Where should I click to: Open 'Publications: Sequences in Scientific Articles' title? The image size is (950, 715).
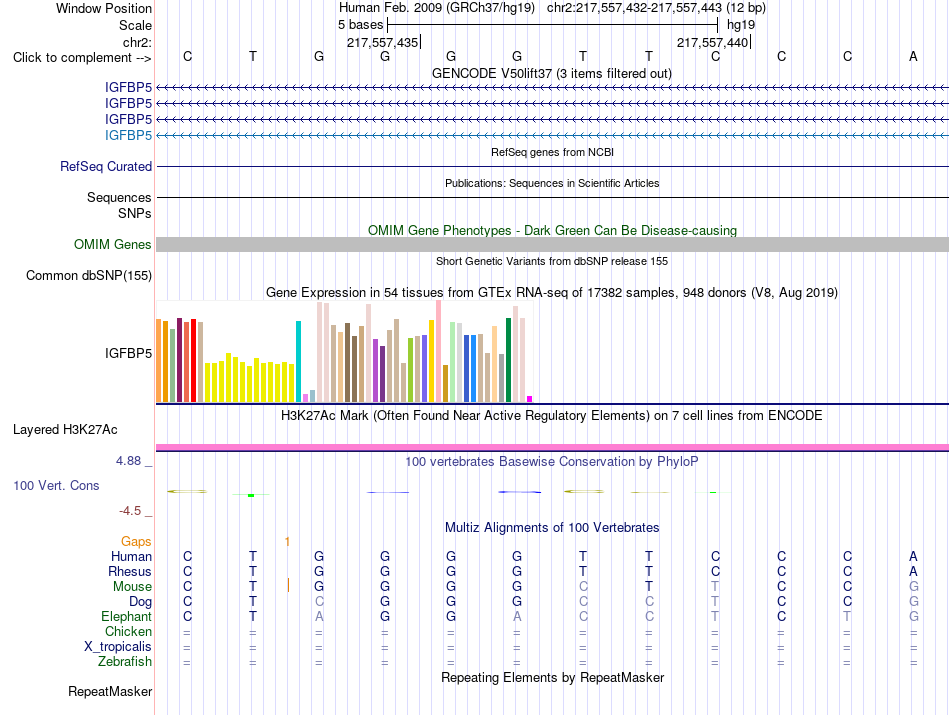coord(552,183)
